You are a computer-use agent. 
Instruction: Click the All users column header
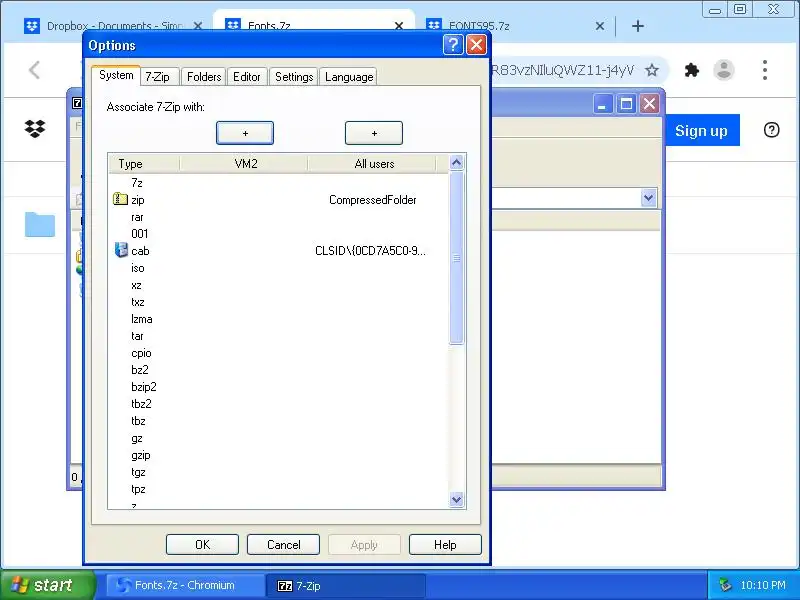point(372,164)
